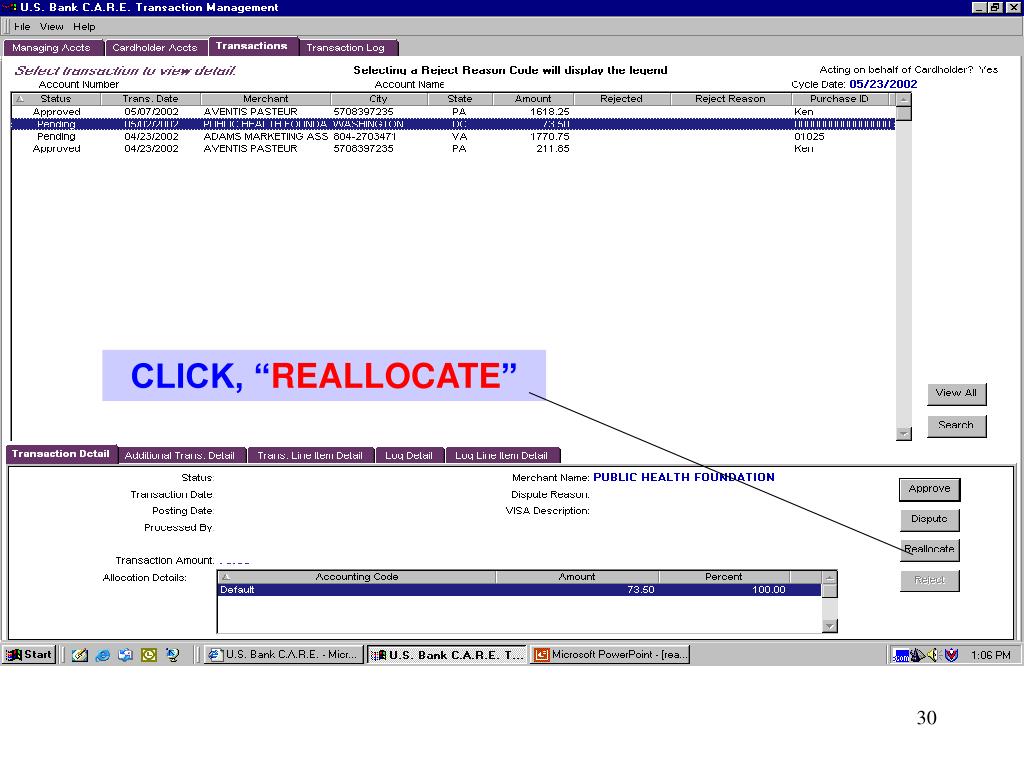Image resolution: width=1024 pixels, height=768 pixels.
Task: Click the leftmost blue system tray icon
Action: [x=901, y=655]
